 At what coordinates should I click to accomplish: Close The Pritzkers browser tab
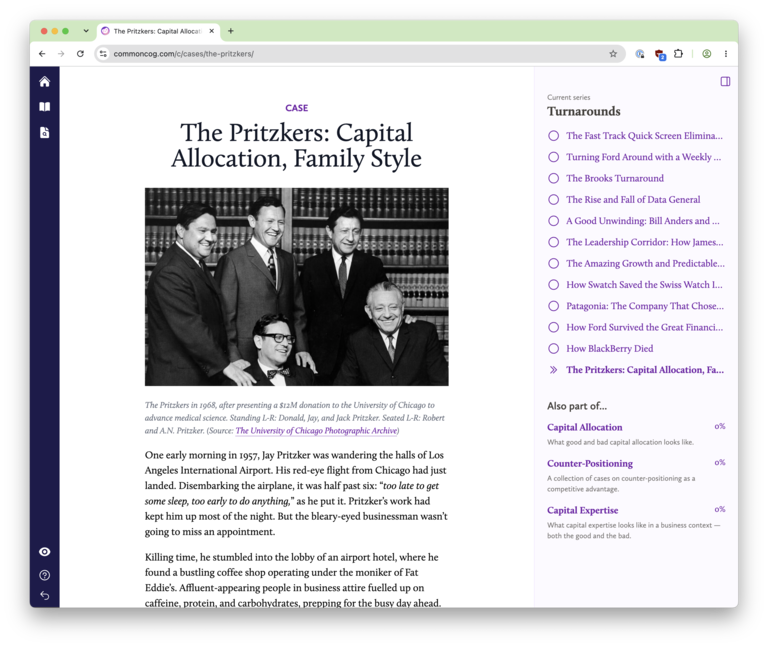(x=212, y=31)
